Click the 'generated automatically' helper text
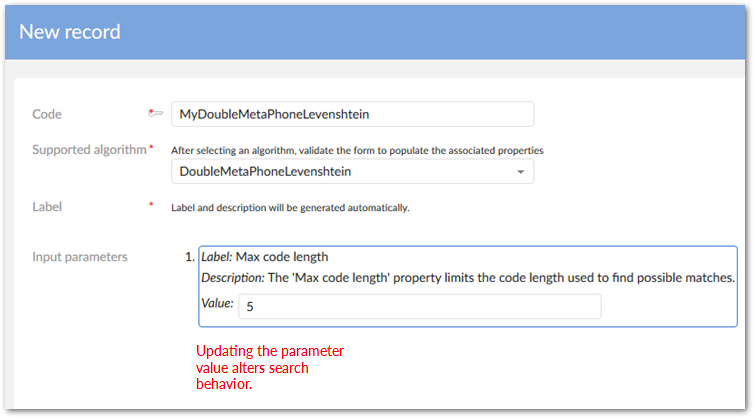The height and width of the screenshot is (418, 754). (x=290, y=208)
